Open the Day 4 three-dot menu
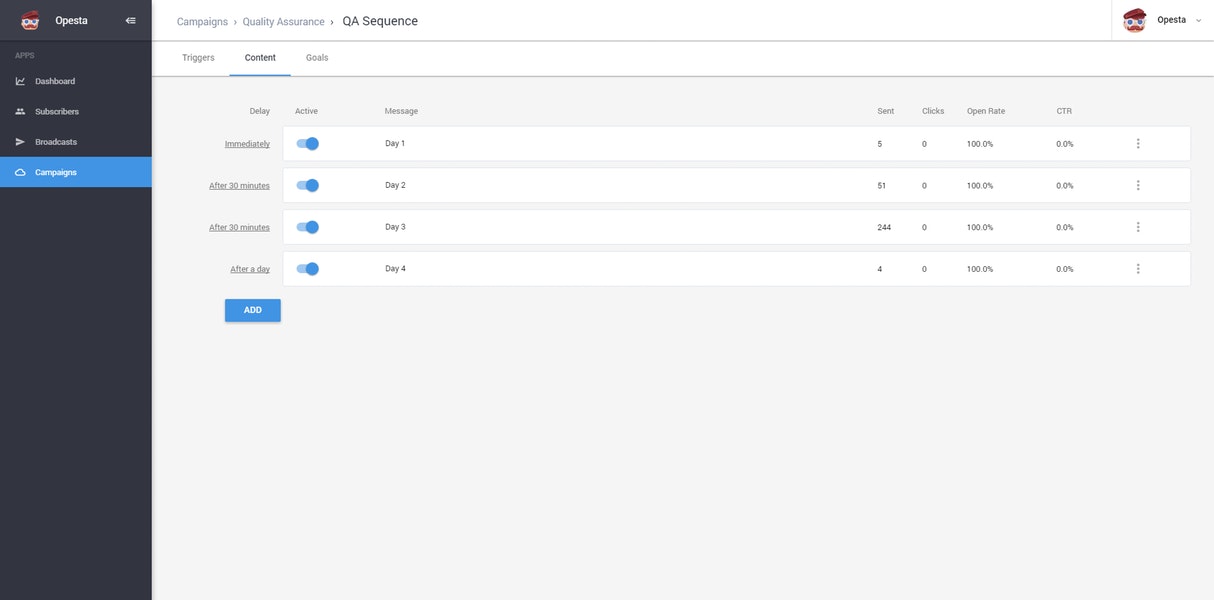The height and width of the screenshot is (600, 1214). (1138, 269)
